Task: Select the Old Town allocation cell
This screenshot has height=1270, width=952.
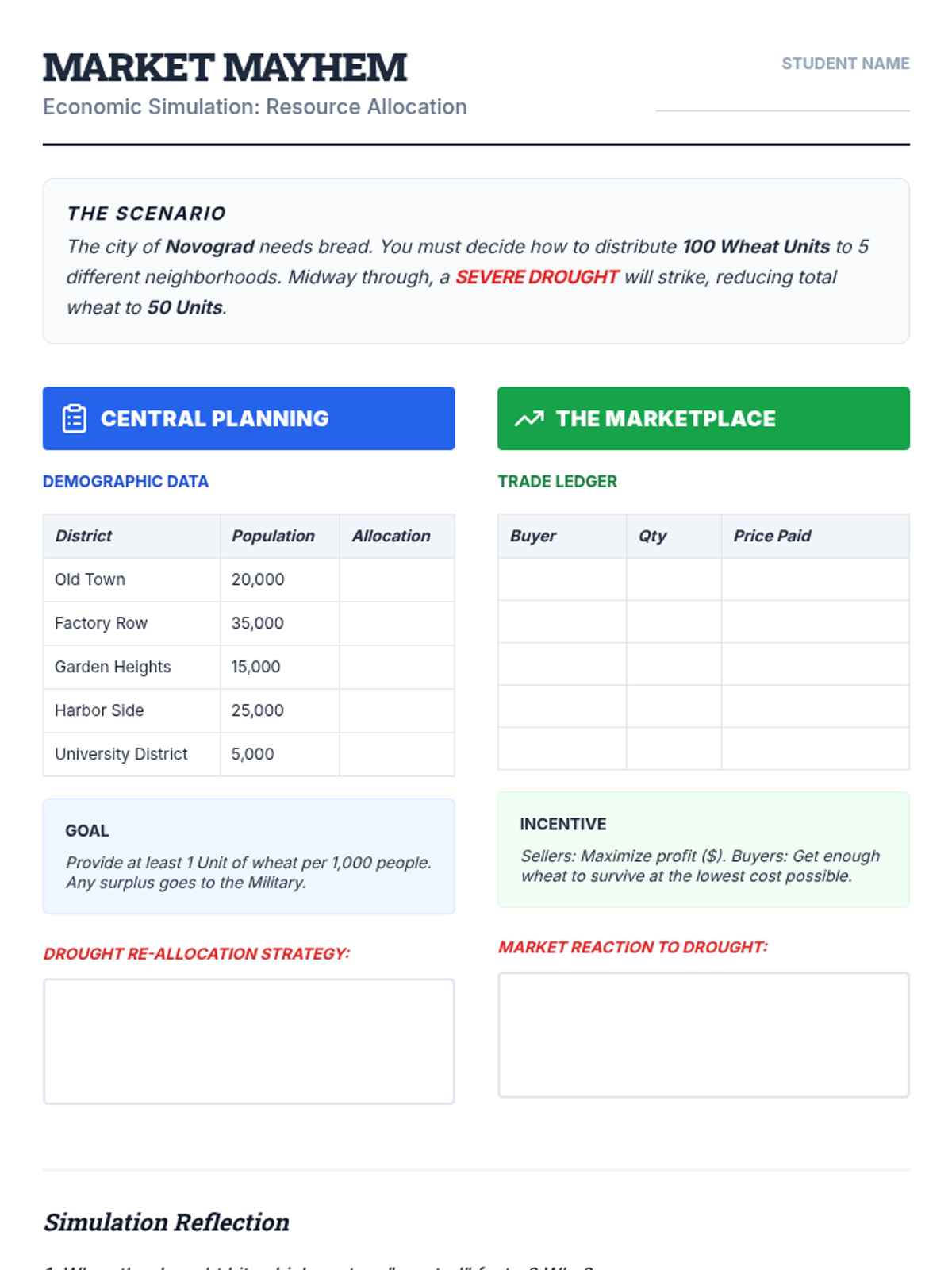Action: point(397,579)
